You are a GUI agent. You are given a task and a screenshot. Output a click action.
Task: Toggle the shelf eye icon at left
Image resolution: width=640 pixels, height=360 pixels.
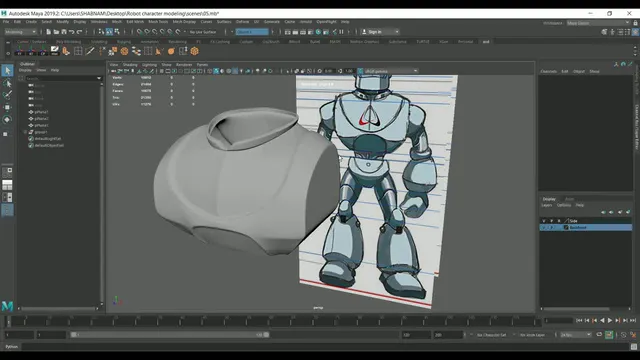[8, 53]
